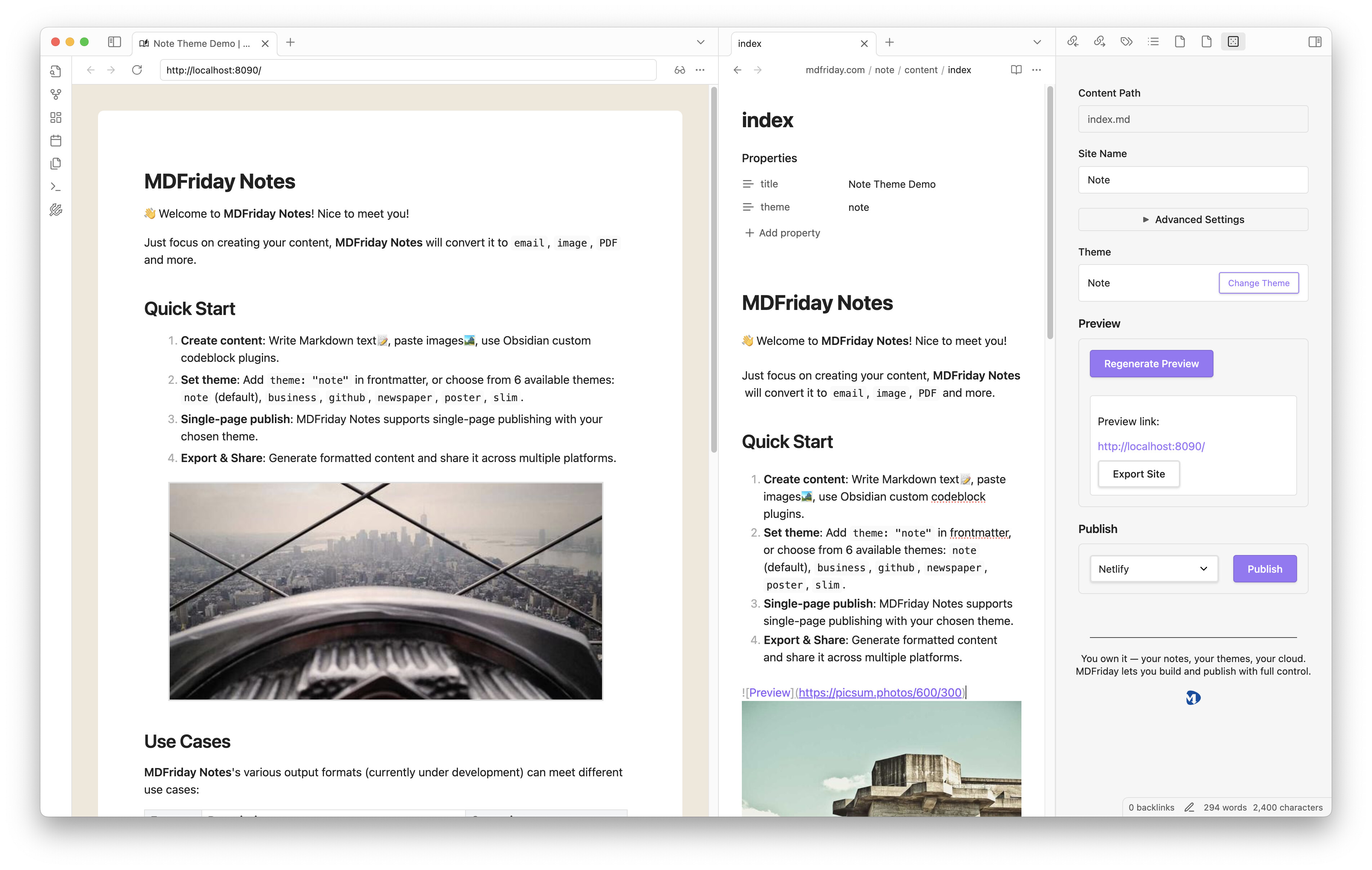Click the Change Theme button
This screenshot has height=870, width=1372.
coord(1259,283)
